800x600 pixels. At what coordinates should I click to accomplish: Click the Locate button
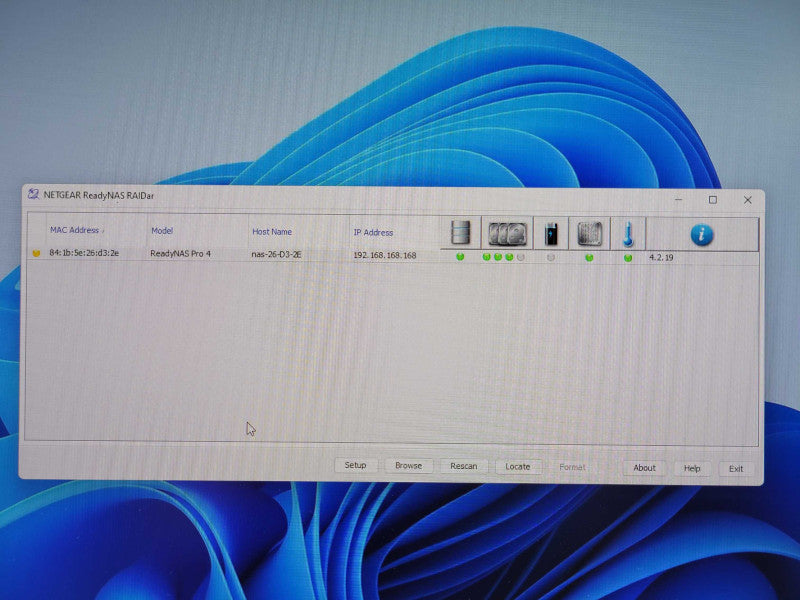pyautogui.click(x=518, y=467)
